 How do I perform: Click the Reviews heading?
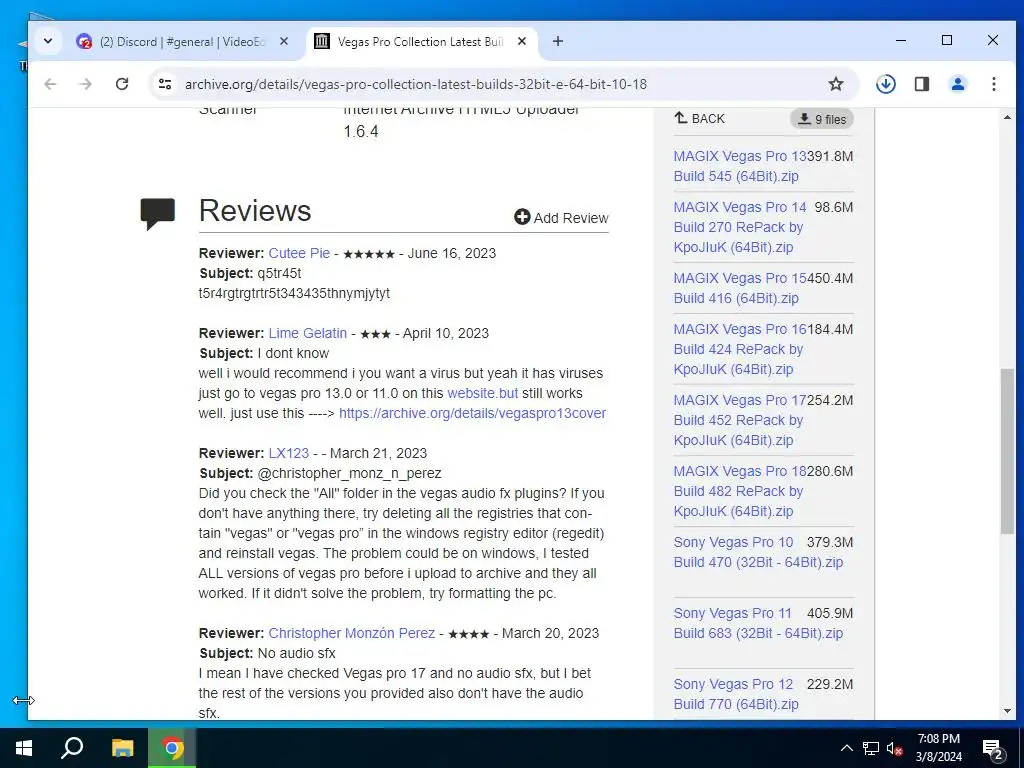[255, 210]
